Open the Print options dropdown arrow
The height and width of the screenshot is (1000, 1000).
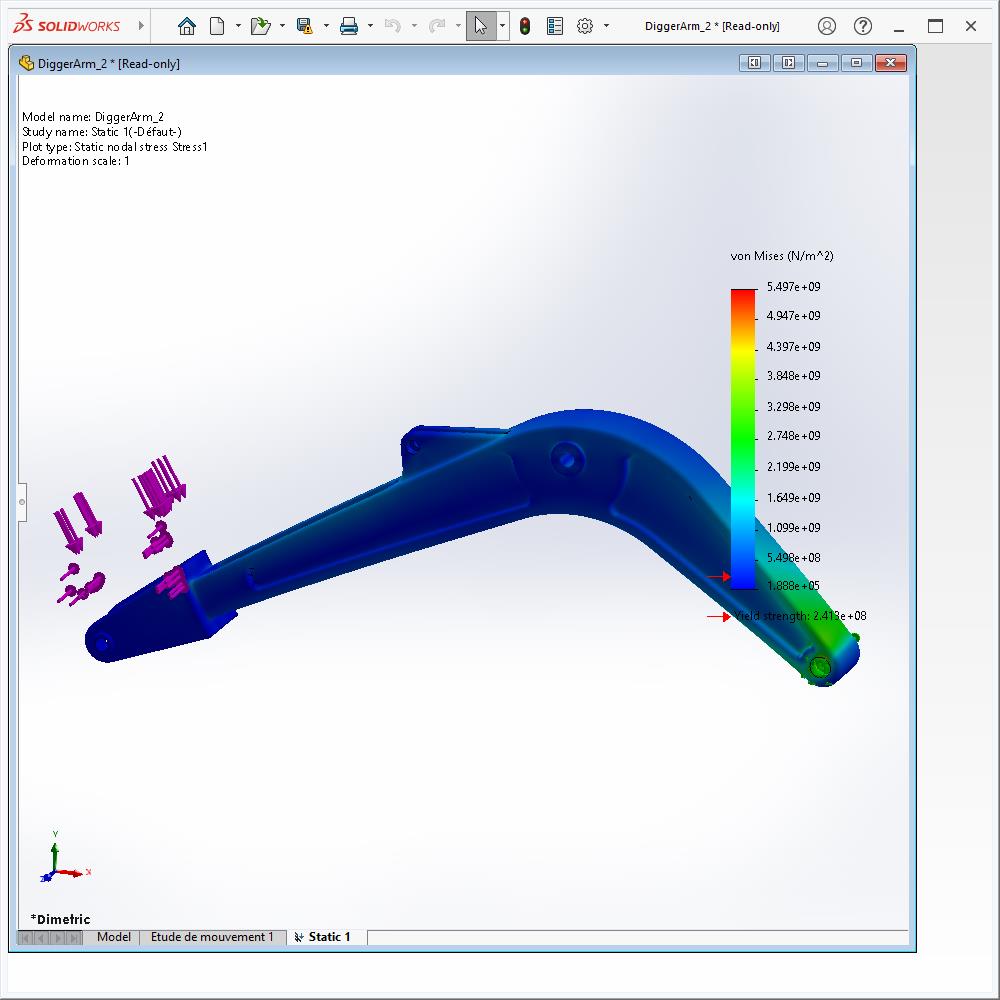pyautogui.click(x=370, y=26)
